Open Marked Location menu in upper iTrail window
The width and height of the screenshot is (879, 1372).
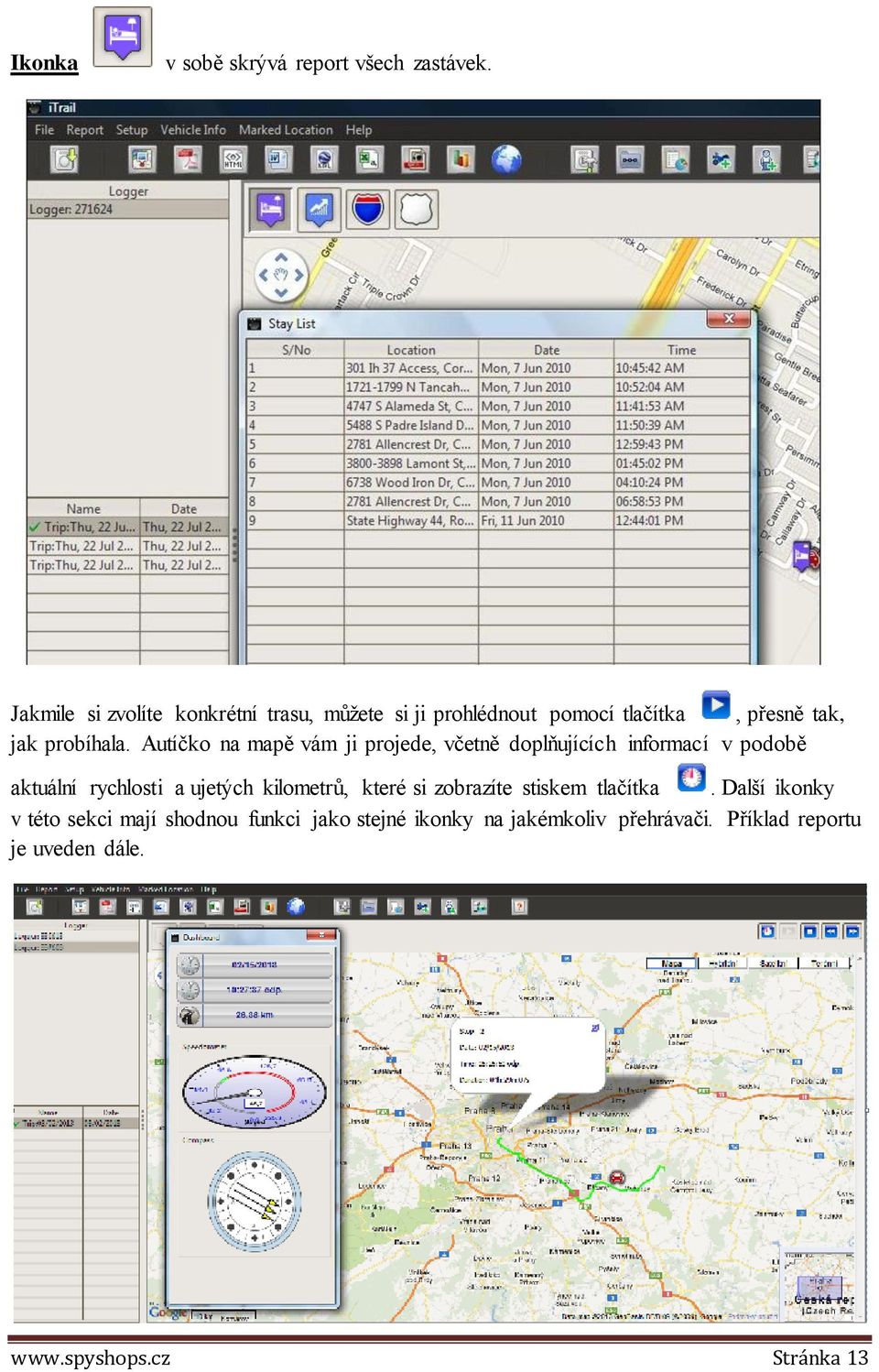click(x=286, y=130)
